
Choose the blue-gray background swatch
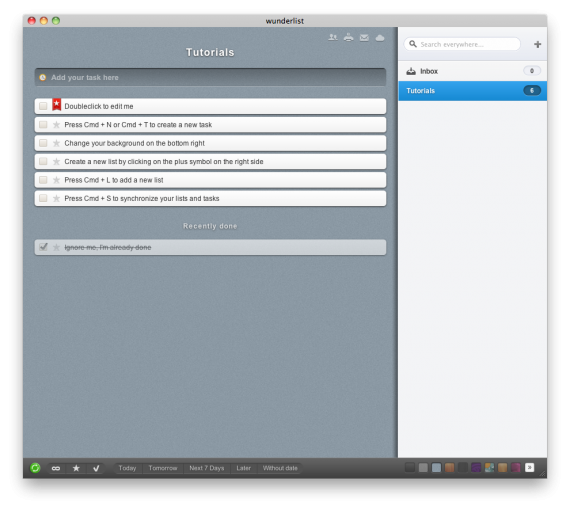[436, 467]
